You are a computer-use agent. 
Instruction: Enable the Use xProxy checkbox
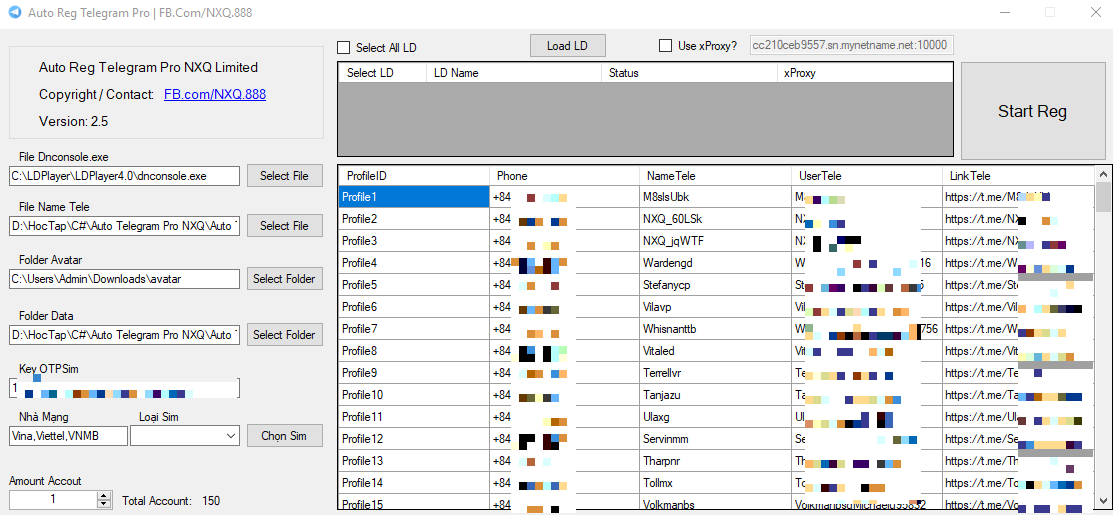666,45
